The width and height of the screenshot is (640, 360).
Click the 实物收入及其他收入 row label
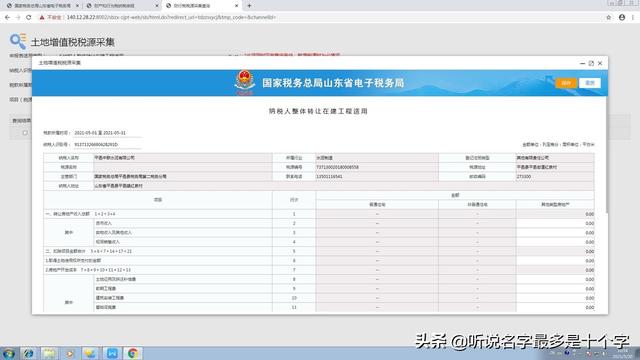(x=113, y=233)
